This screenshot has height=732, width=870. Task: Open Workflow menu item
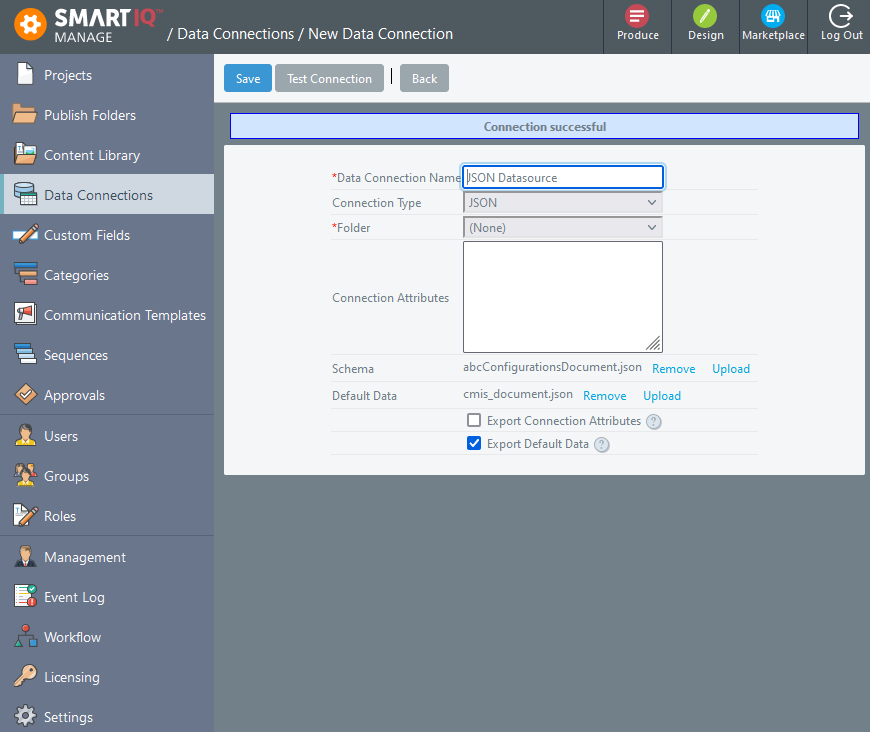click(x=107, y=637)
